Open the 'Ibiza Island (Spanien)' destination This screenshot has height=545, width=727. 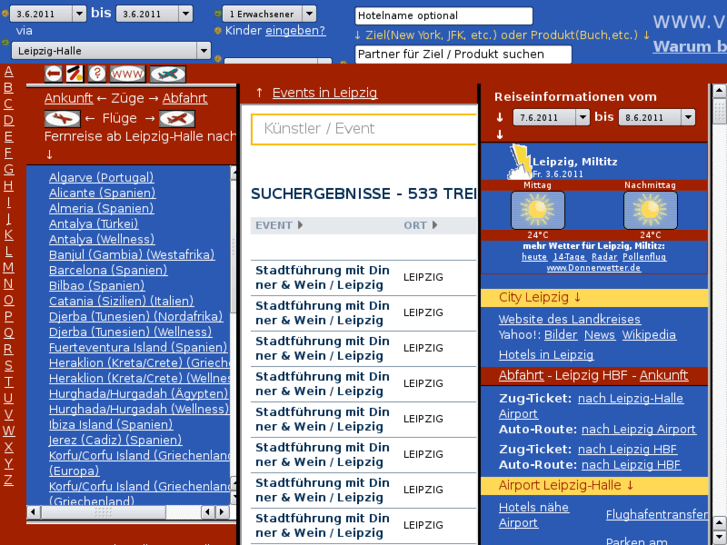point(111,424)
